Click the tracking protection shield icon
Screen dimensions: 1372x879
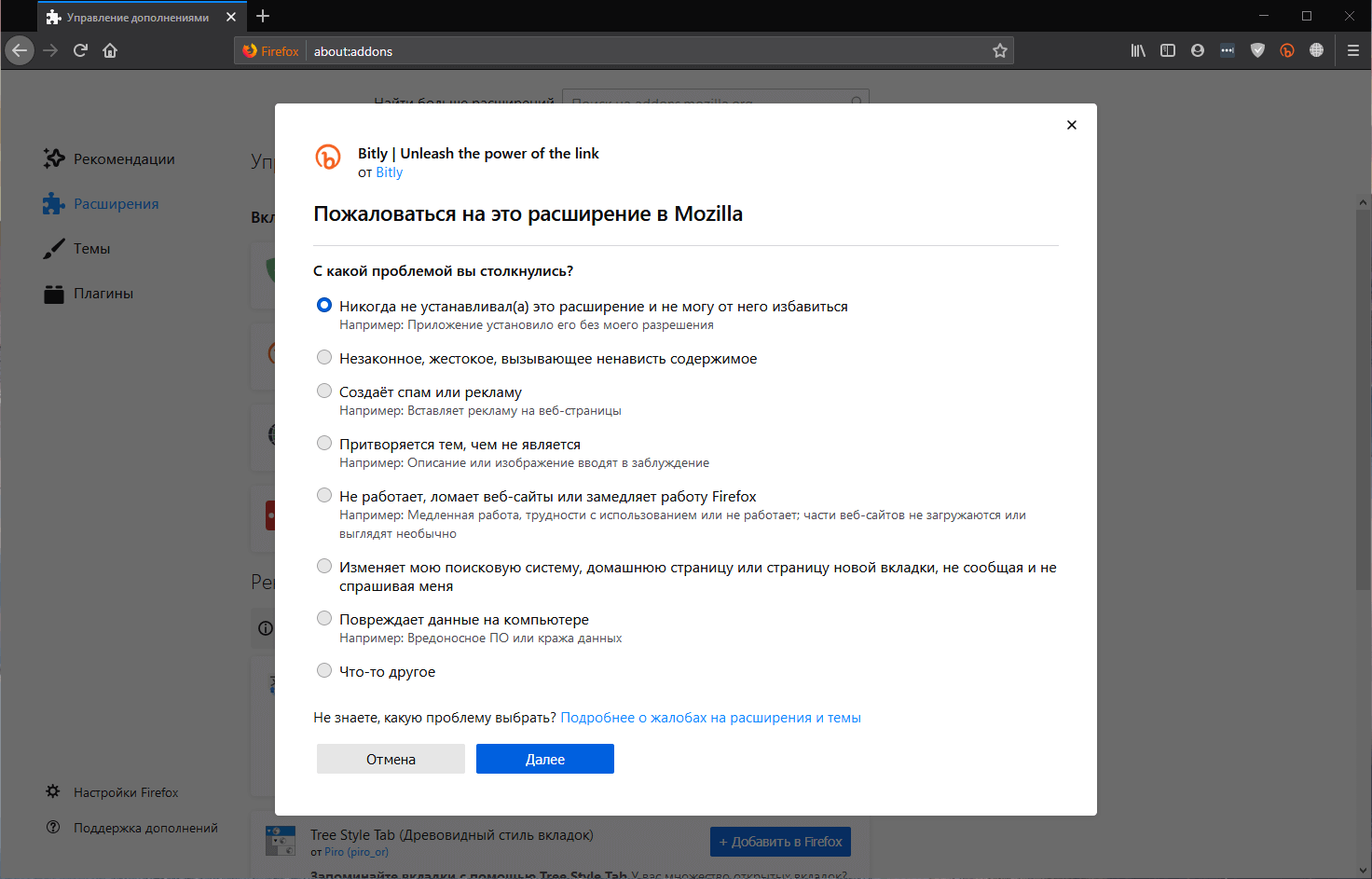1256,50
